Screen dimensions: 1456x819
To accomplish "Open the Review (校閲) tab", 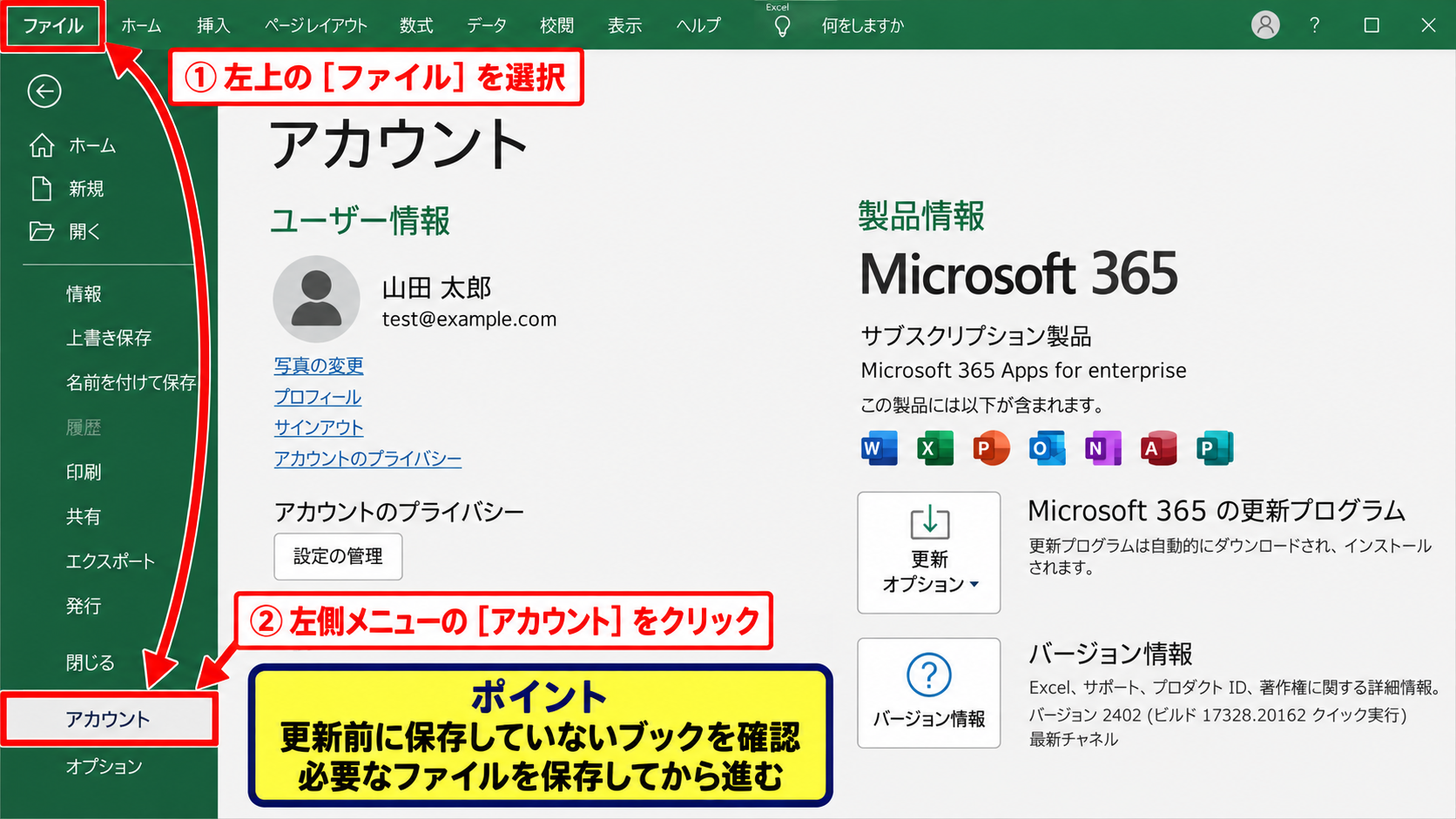I will [556, 26].
